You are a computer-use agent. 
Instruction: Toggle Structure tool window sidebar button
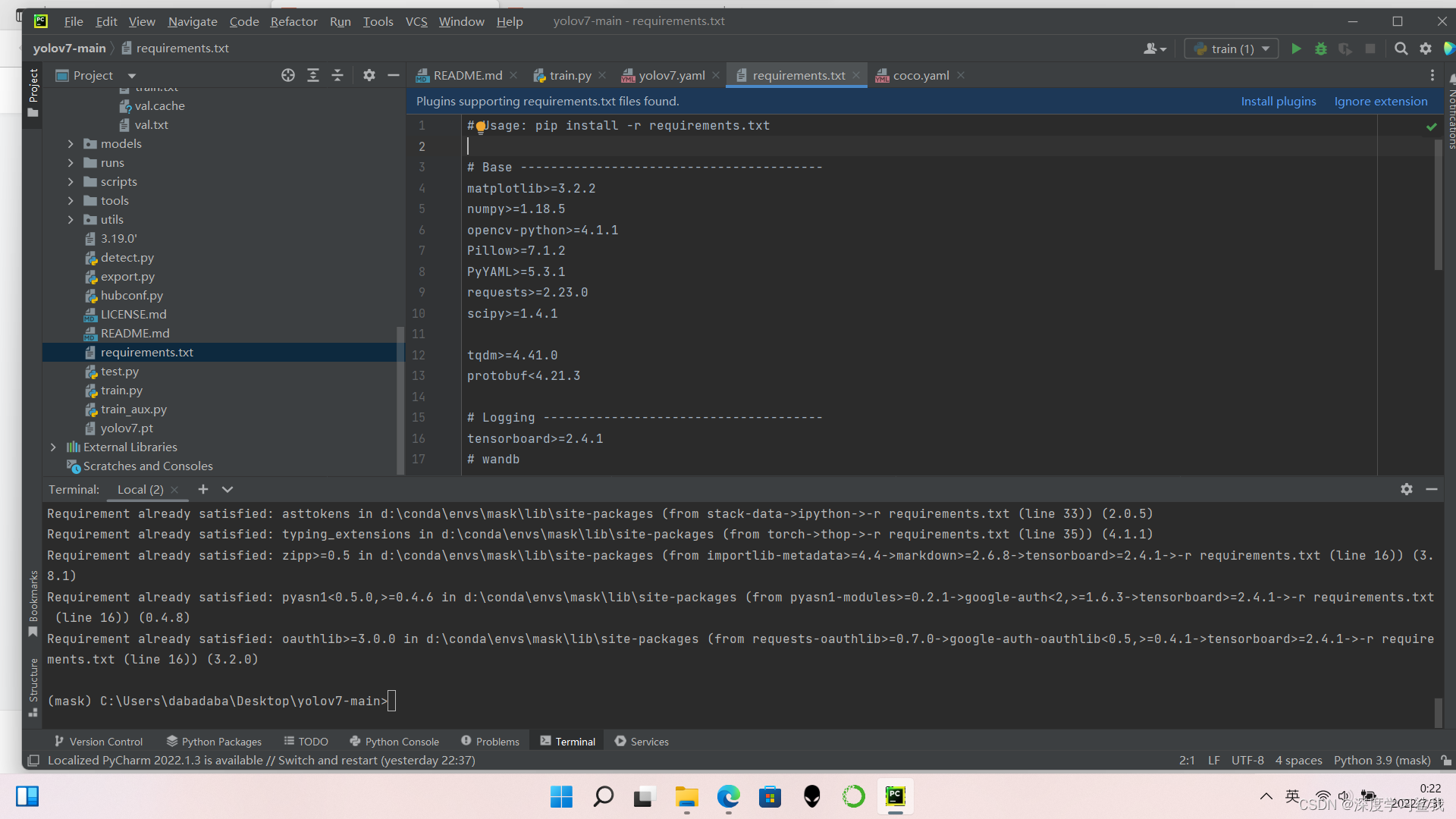coord(33,686)
